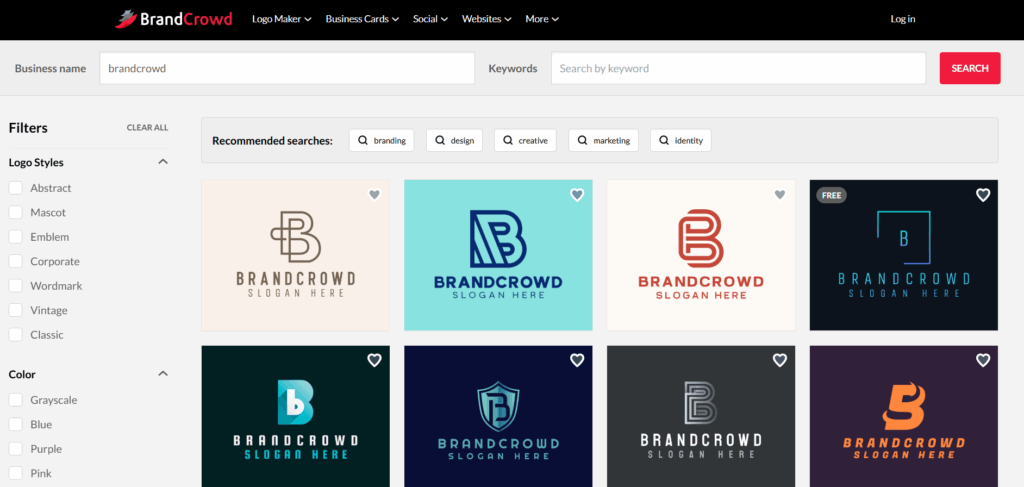This screenshot has width=1024, height=487.
Task: Click magnifier icon in branding search chip
Action: 362,140
